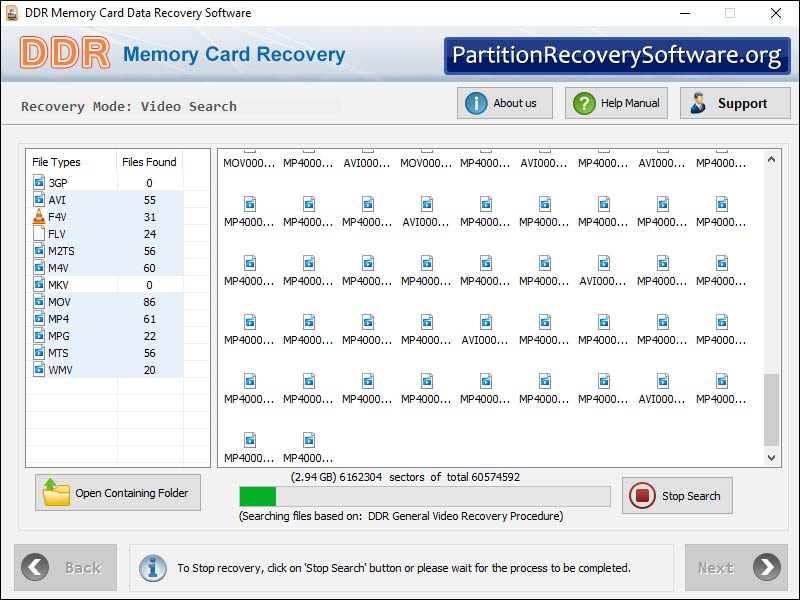Click the info icon in the bottom status bar
This screenshot has height=600, width=800.
[x=152, y=568]
